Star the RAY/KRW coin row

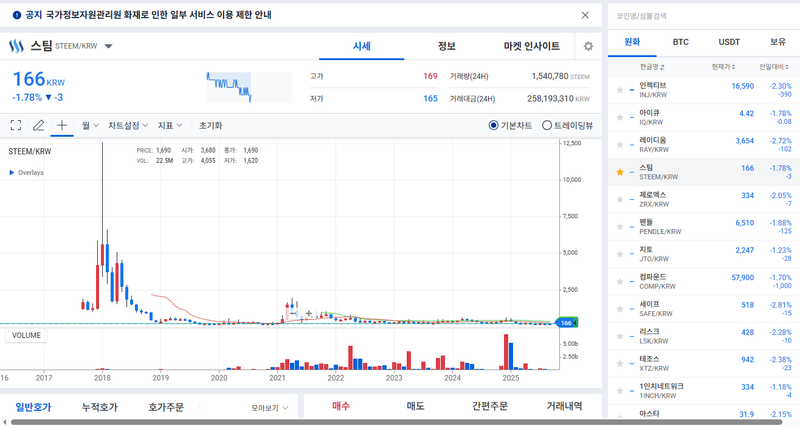coord(620,145)
